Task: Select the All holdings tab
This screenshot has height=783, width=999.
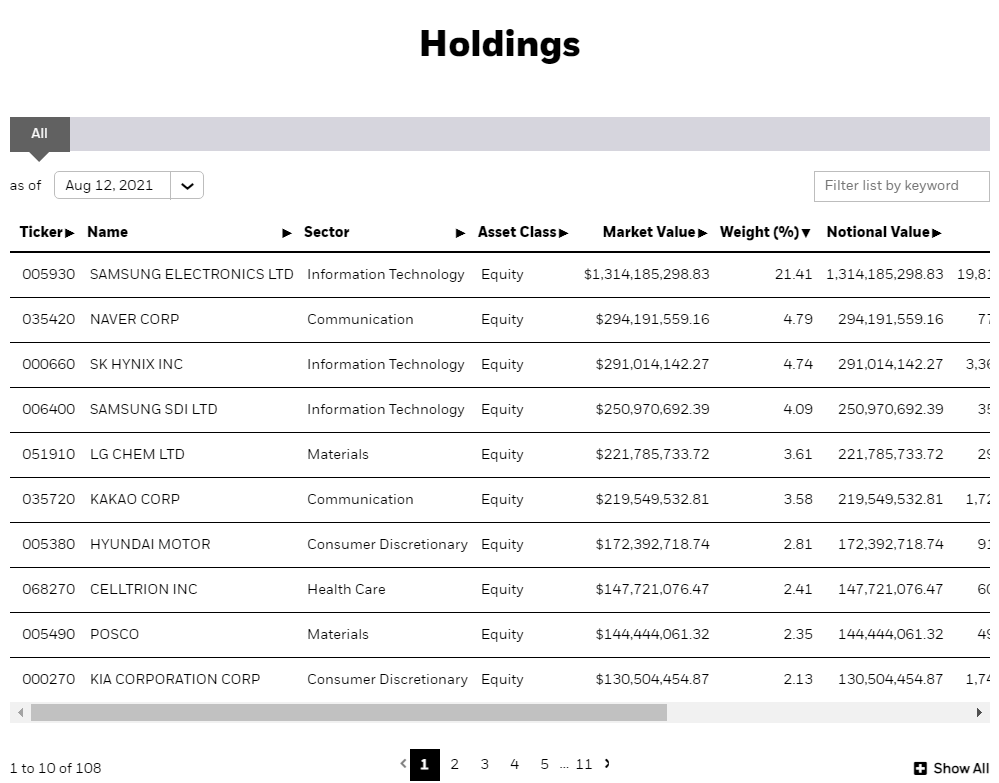Action: 40,134
